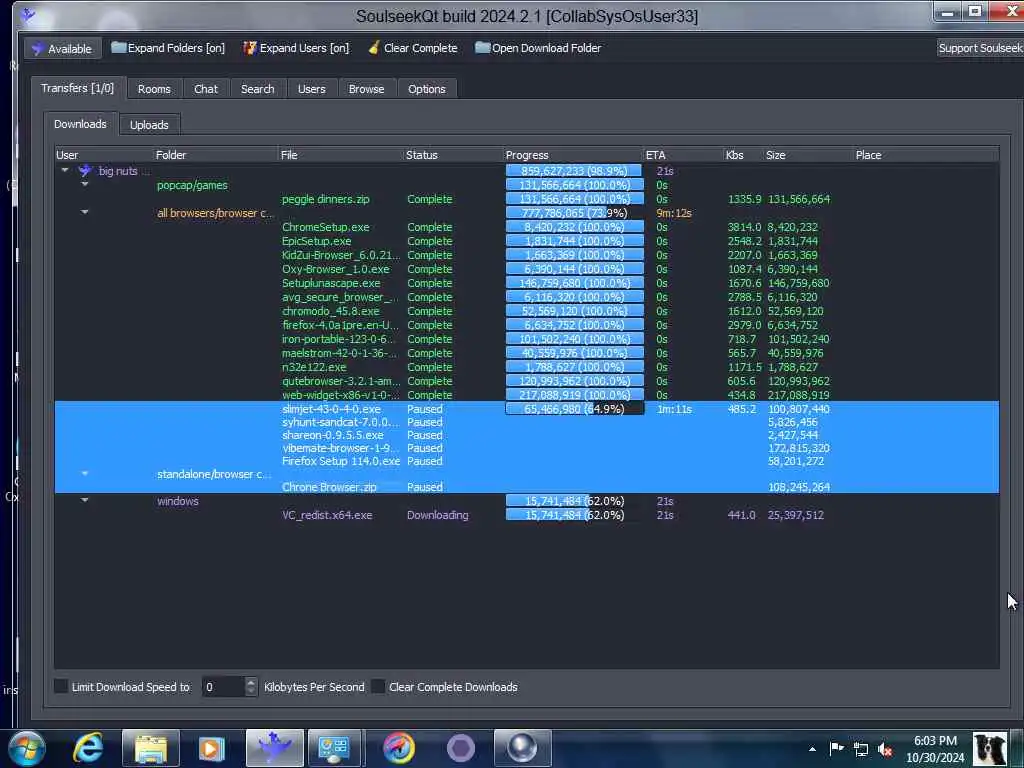The image size is (1024, 768).
Task: Click the bird icon next to big nuts
Action: pyautogui.click(x=85, y=171)
